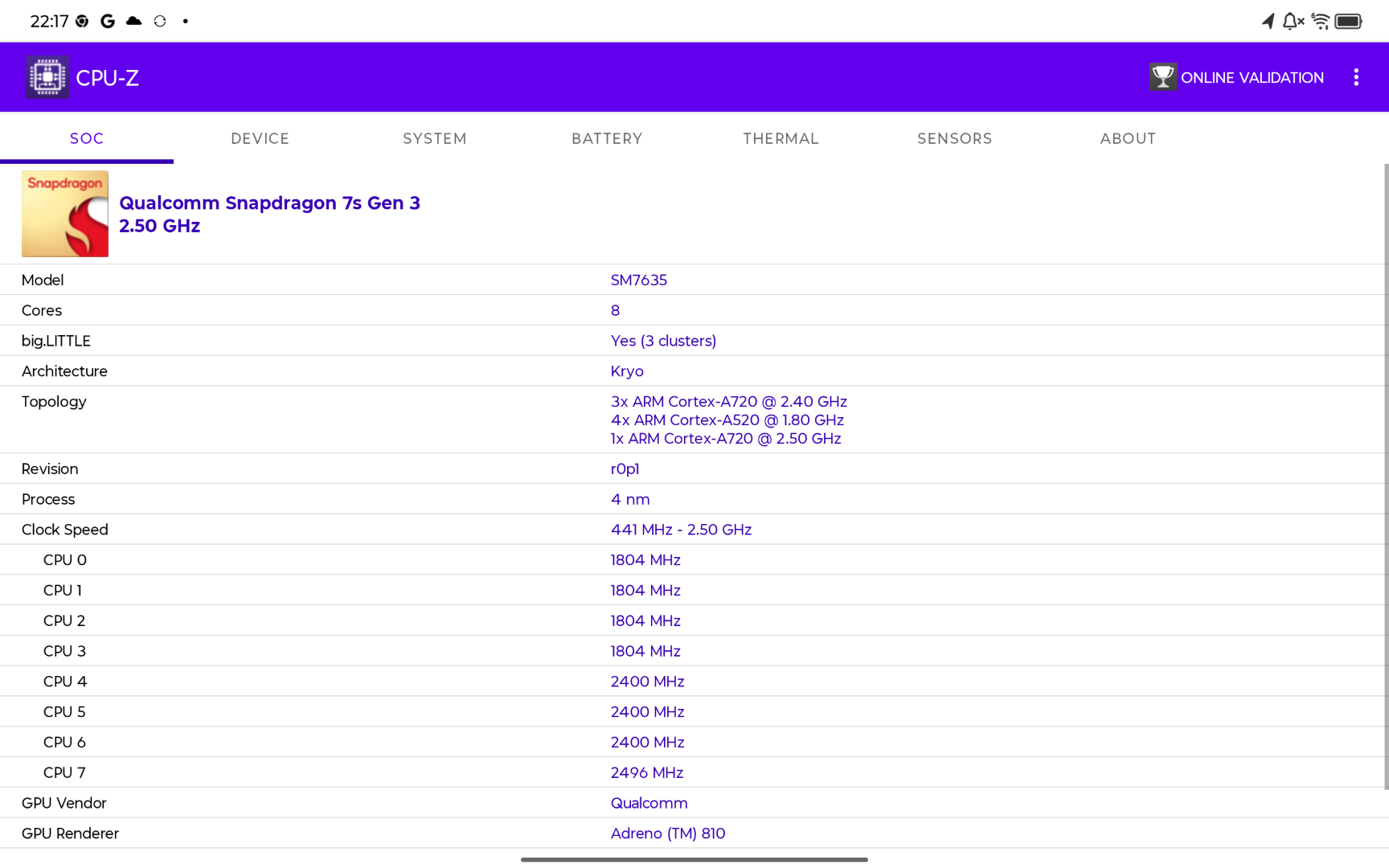Tap '3x ARM Cortex-A720 @ 2.40 GHz' line

(729, 402)
